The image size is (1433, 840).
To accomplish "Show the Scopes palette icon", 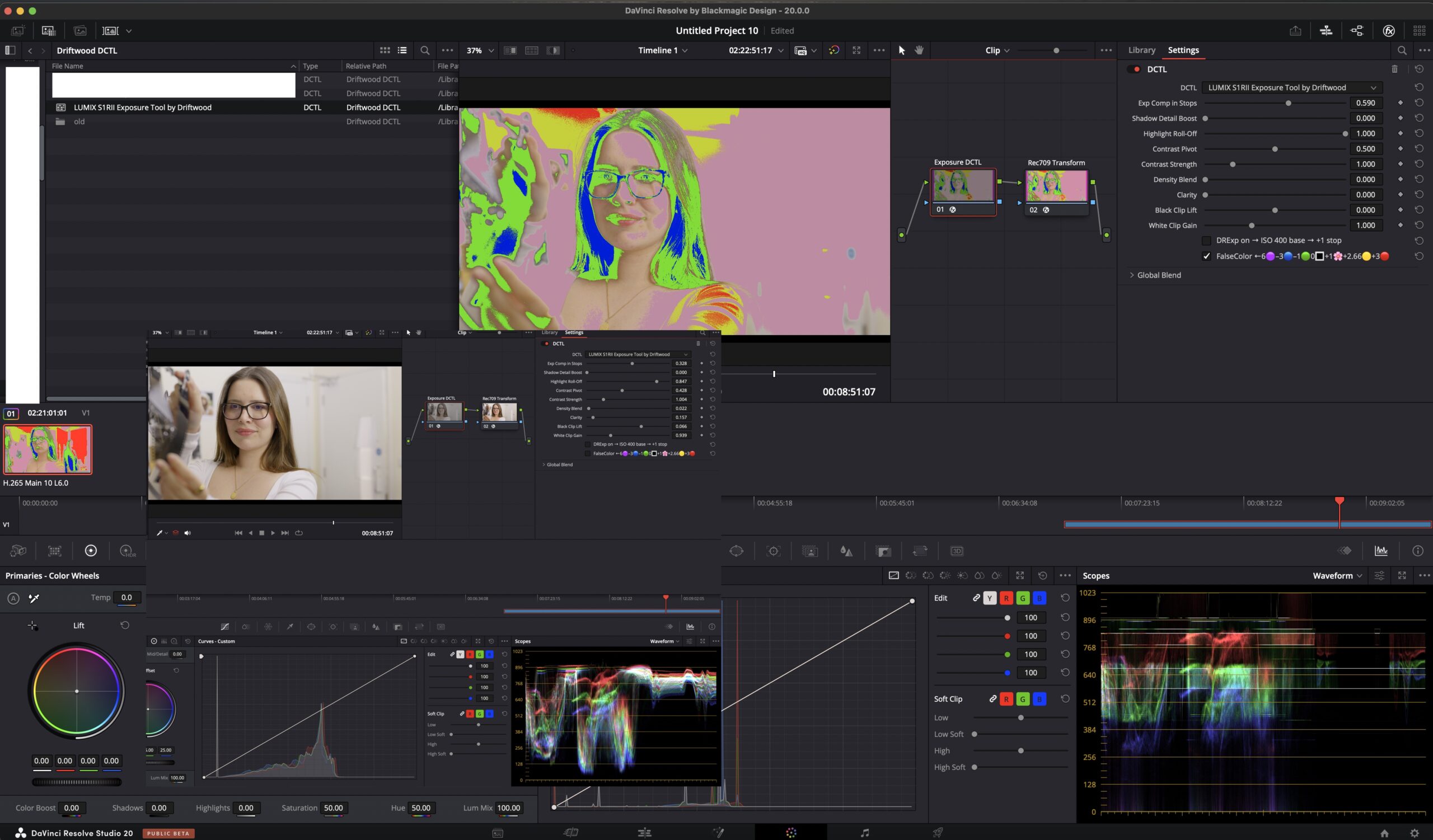I will coord(1382,550).
